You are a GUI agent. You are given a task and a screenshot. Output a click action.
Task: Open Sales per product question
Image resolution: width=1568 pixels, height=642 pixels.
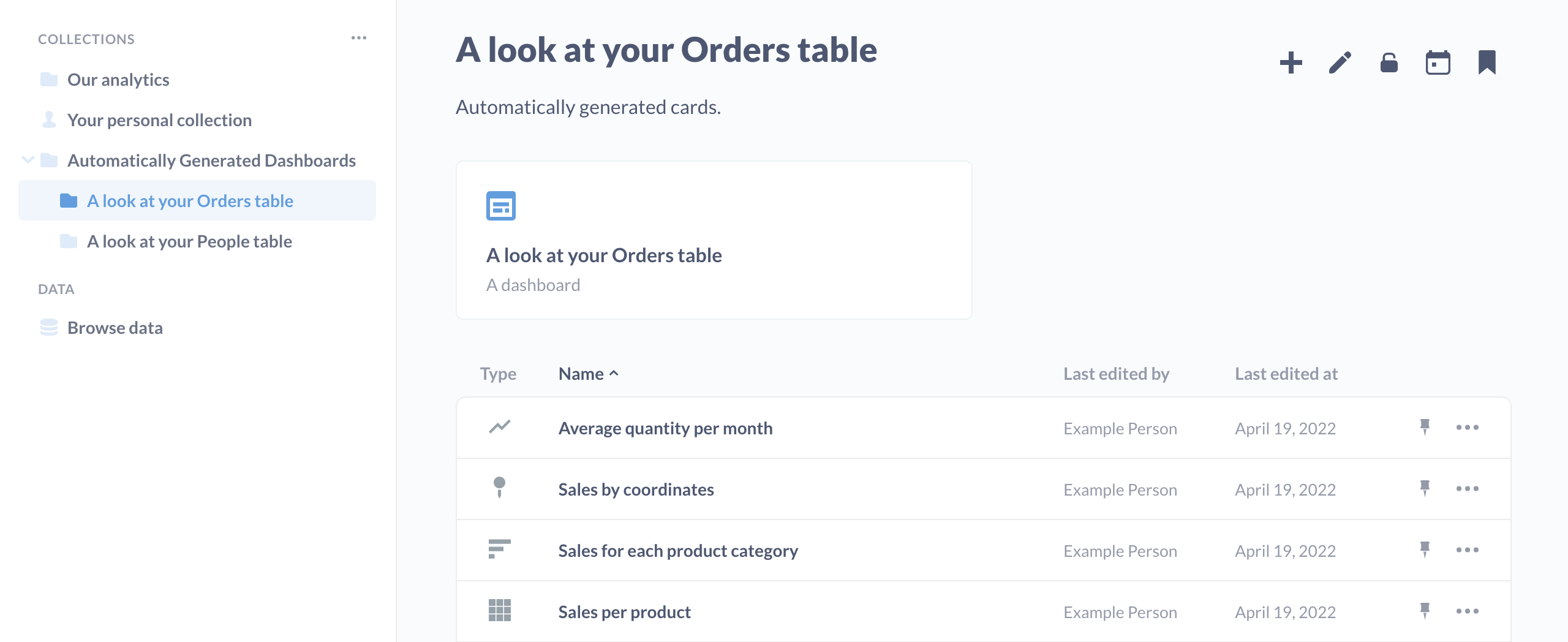(x=624, y=612)
